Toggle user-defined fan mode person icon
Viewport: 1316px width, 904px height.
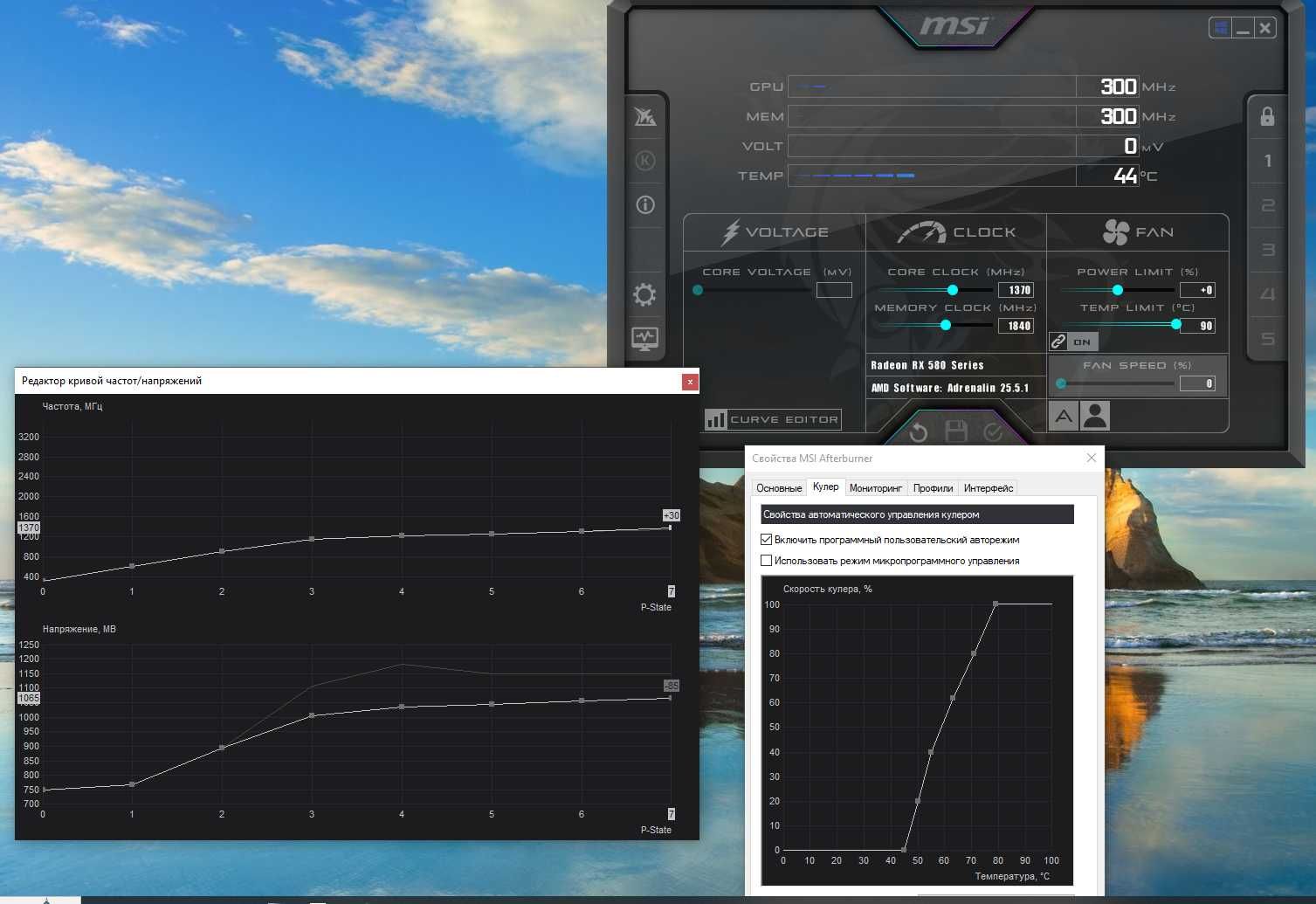point(1095,417)
